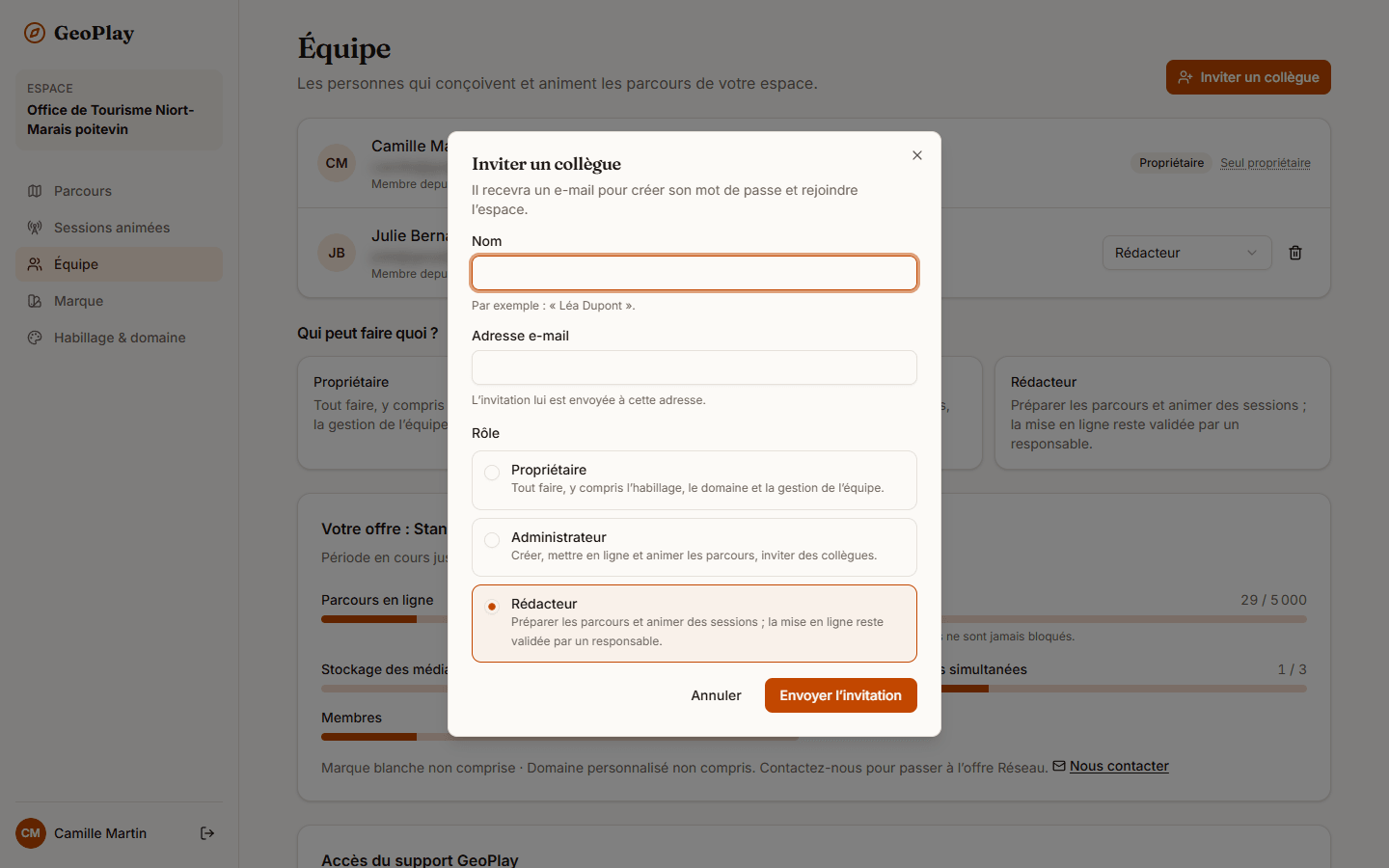Click the Inviter un collègue header button

click(1248, 77)
